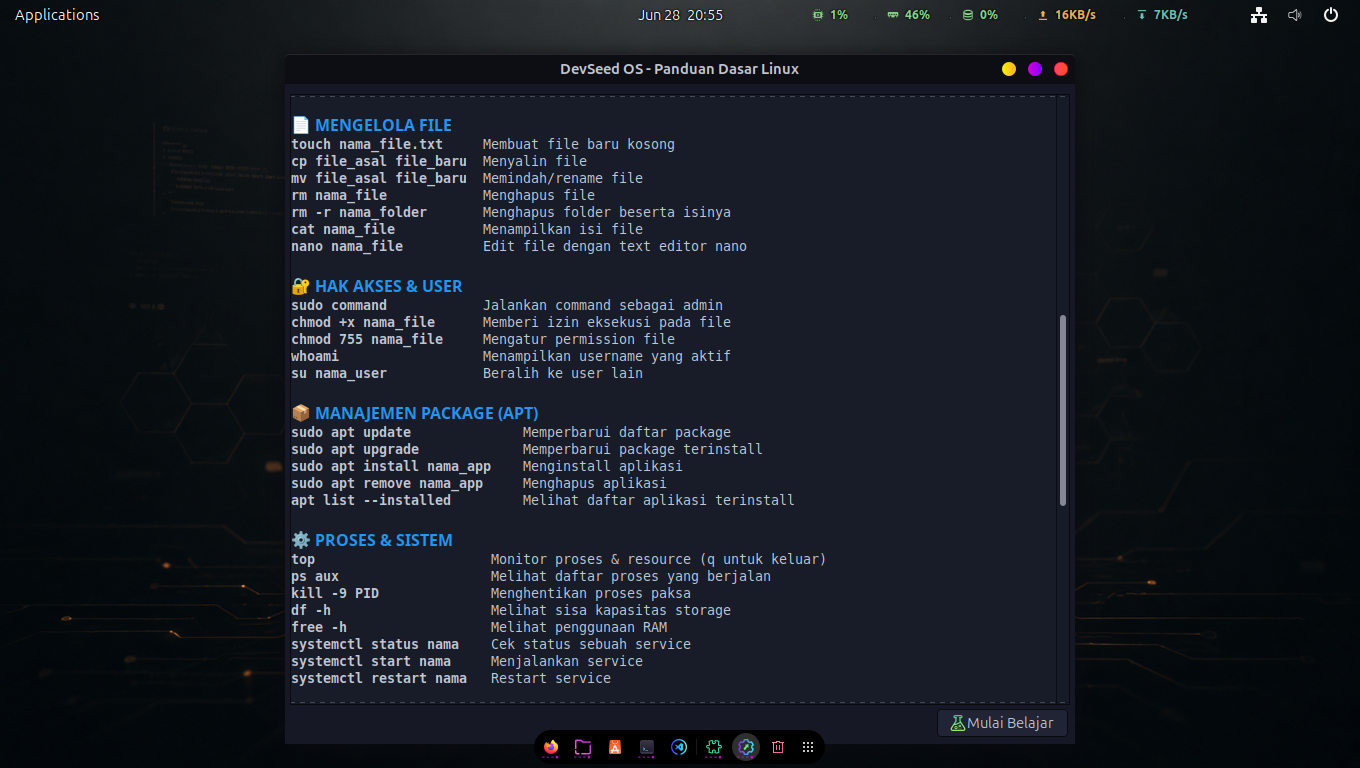Viewport: 1360px width, 768px height.
Task: Click the 'rm -r nama_folder' command
Action: tap(359, 212)
